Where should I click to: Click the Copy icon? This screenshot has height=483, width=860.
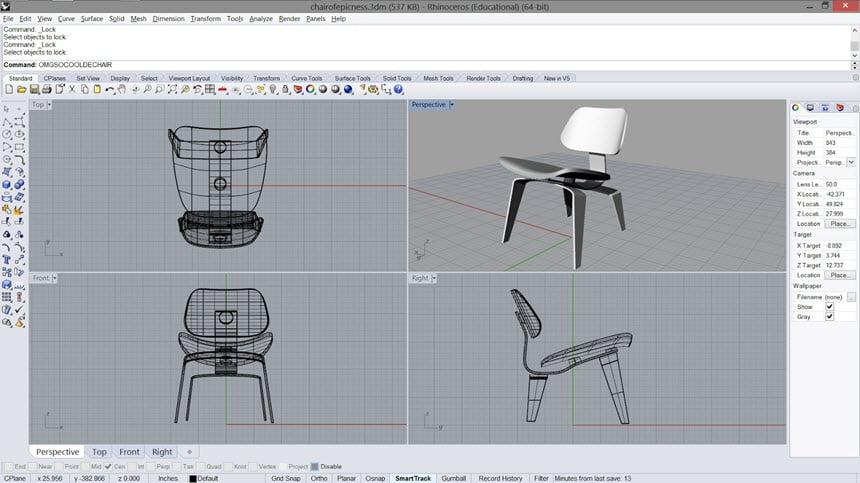click(84, 89)
